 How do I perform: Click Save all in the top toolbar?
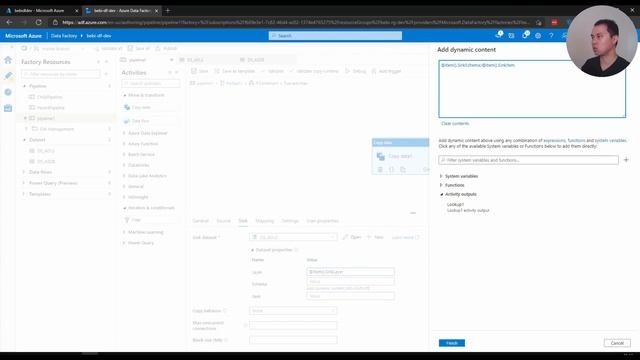coord(139,48)
